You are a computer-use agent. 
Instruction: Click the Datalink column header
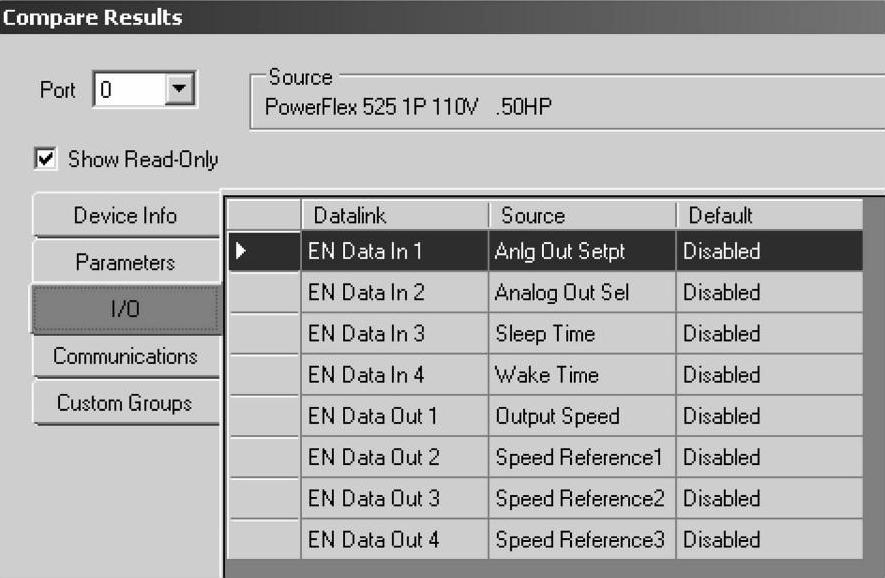coord(395,215)
